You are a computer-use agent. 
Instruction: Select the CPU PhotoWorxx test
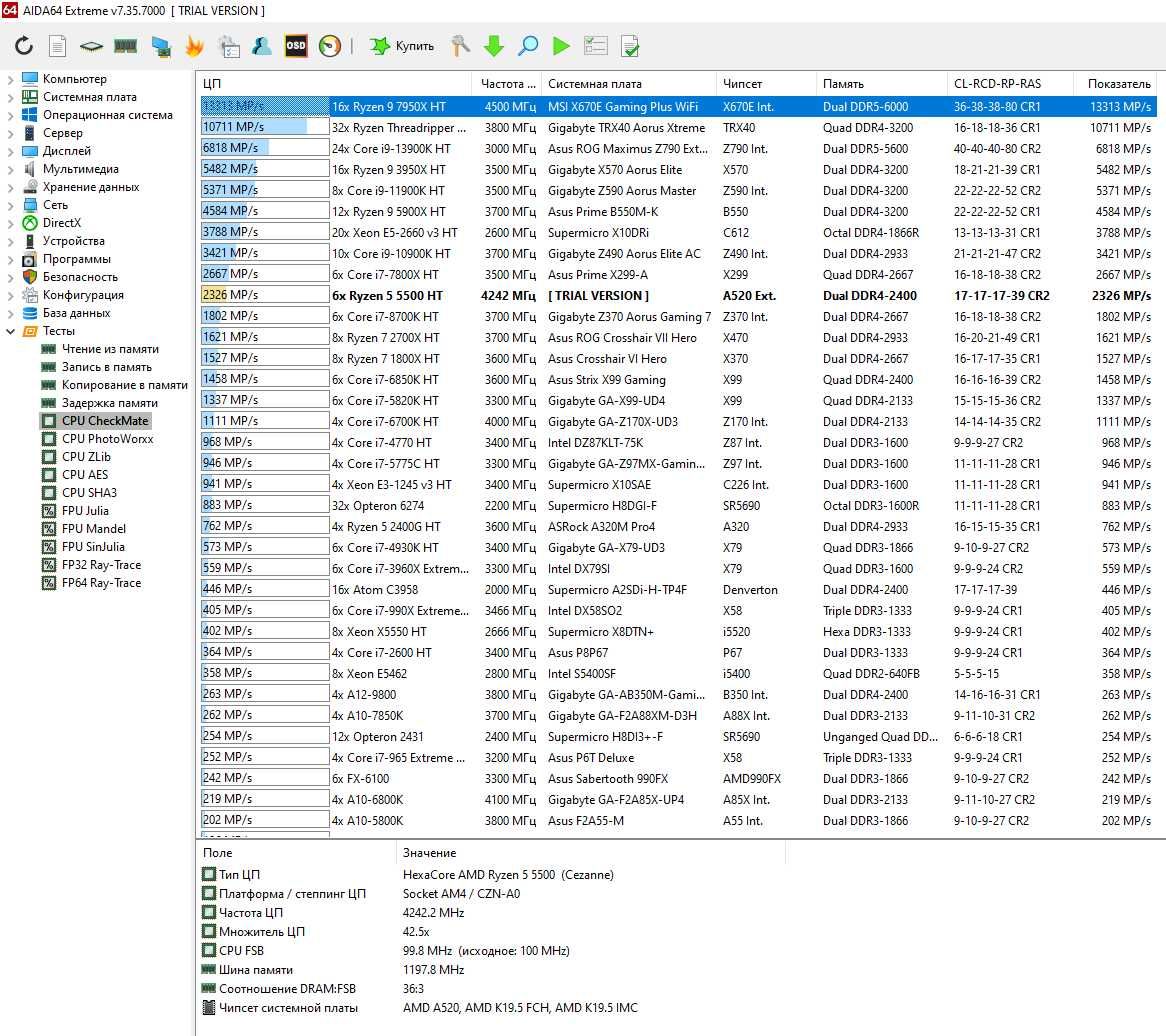pos(107,439)
